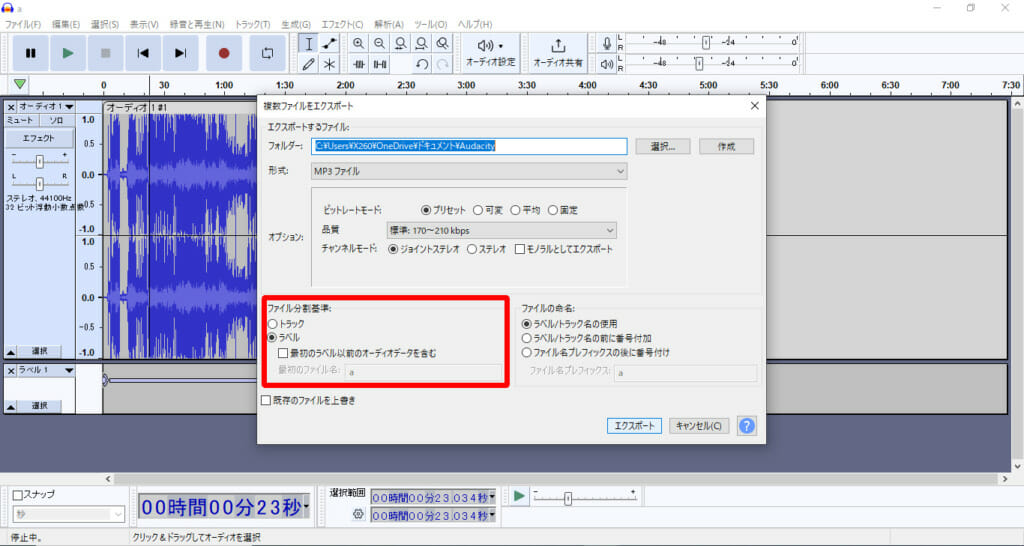Screen dimensions: 1024x546
Task: Click Trim audio outside selection icon
Action: (x=359, y=64)
